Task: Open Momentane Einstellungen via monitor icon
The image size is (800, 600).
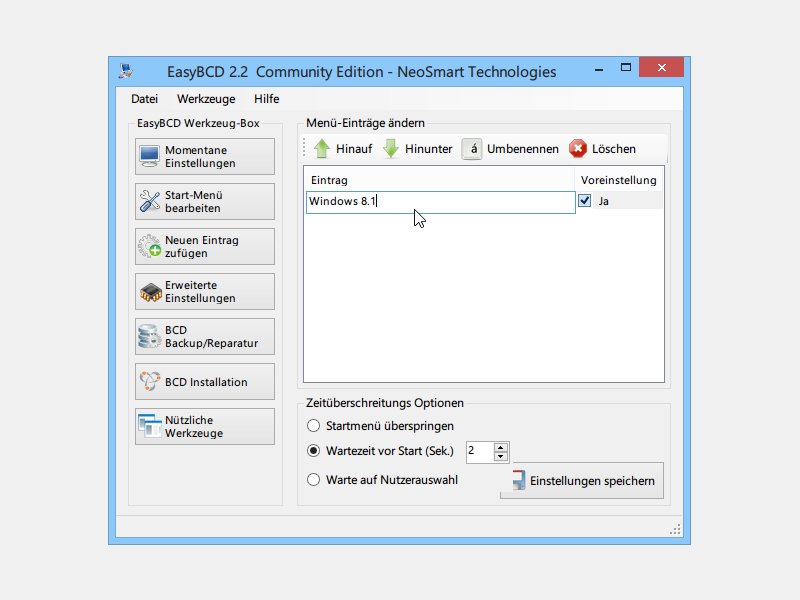Action: pyautogui.click(x=149, y=157)
